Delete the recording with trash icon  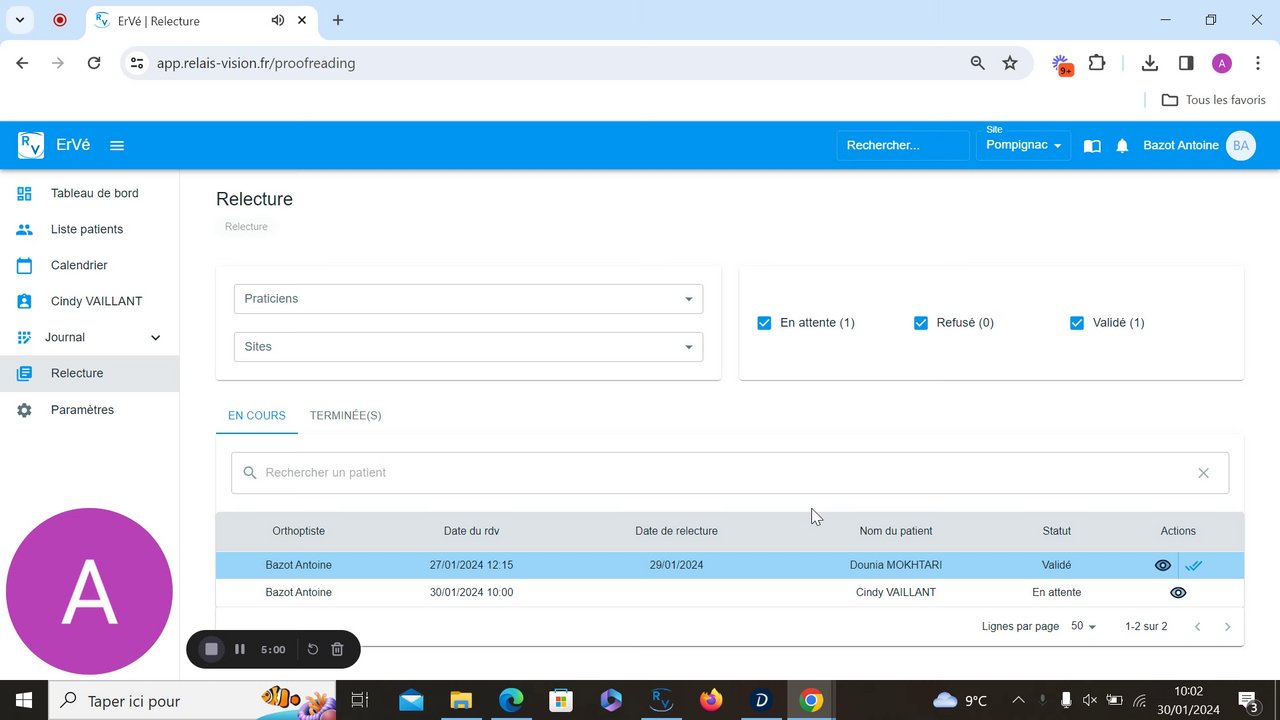coord(337,649)
